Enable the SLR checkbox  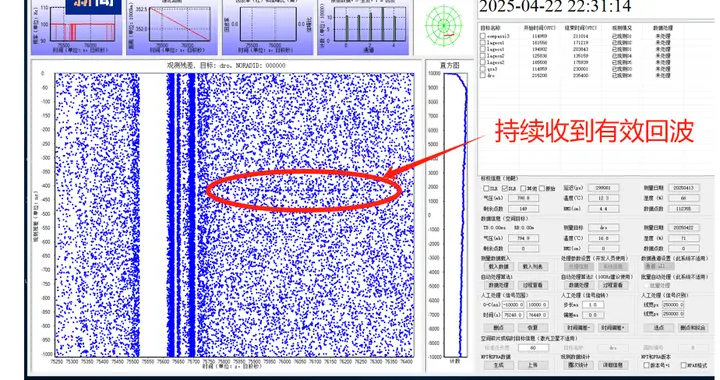click(486, 189)
